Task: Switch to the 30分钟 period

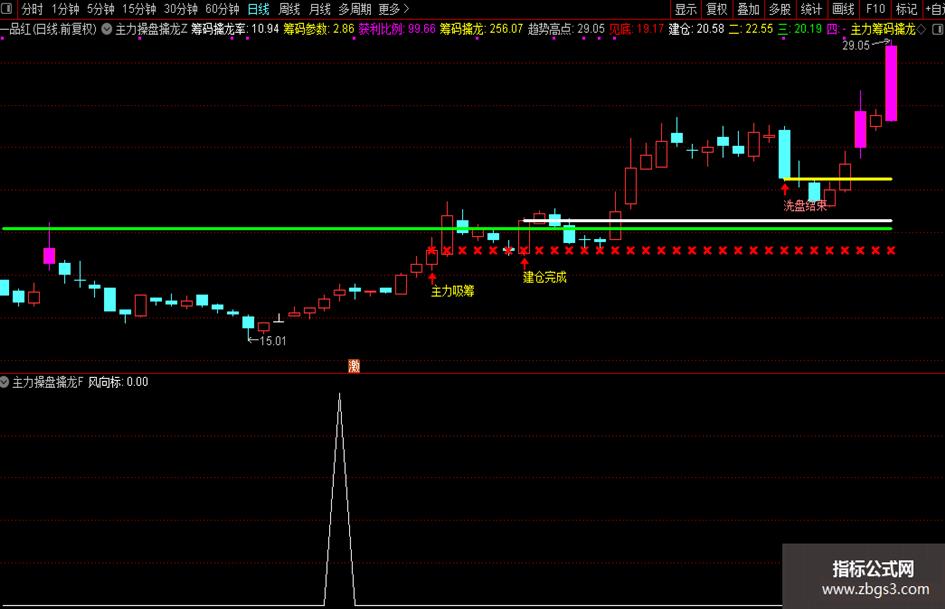Action: click(181, 9)
